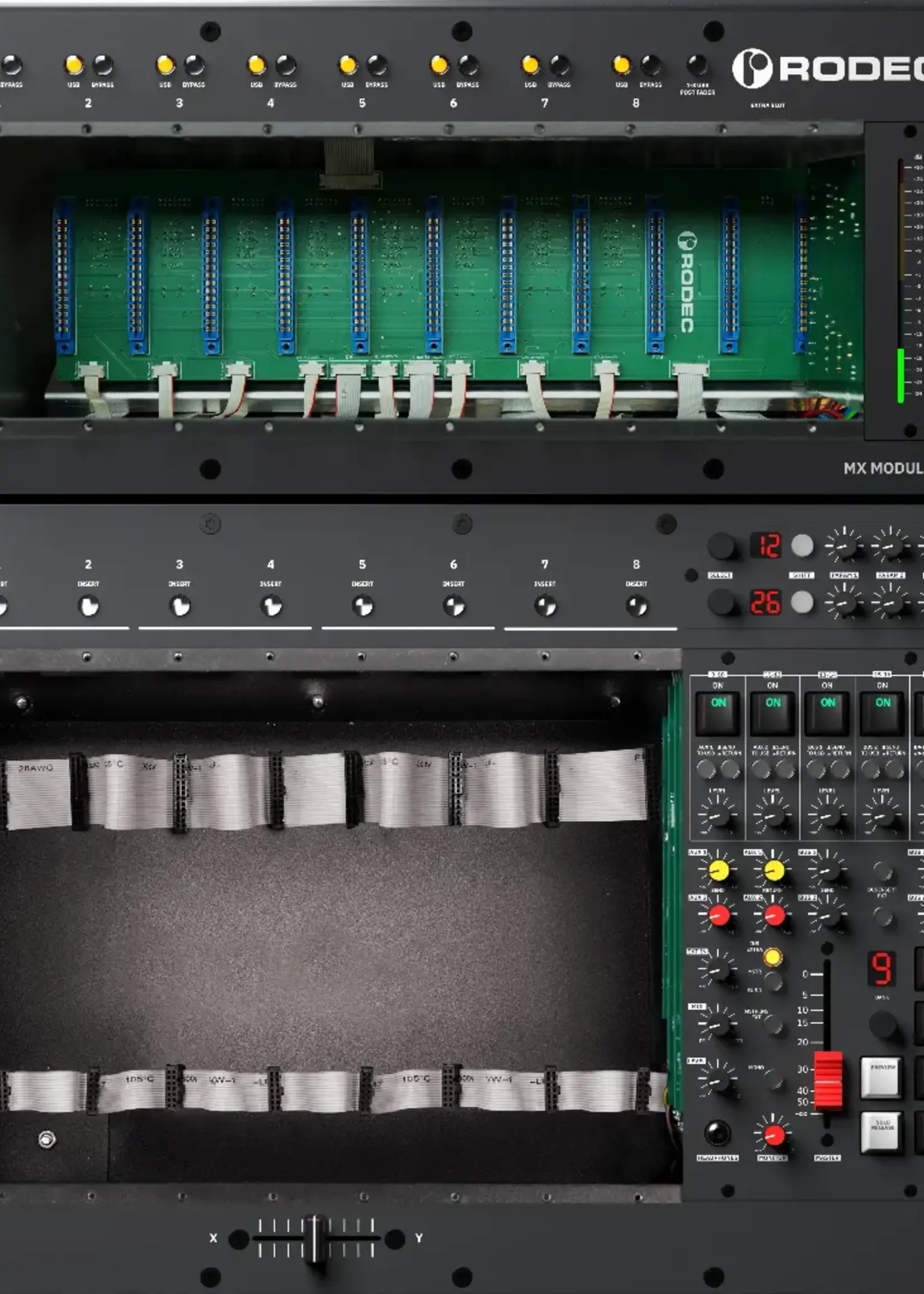
Task: Toggle the BYPASS button on channel 5
Action: coord(376,65)
